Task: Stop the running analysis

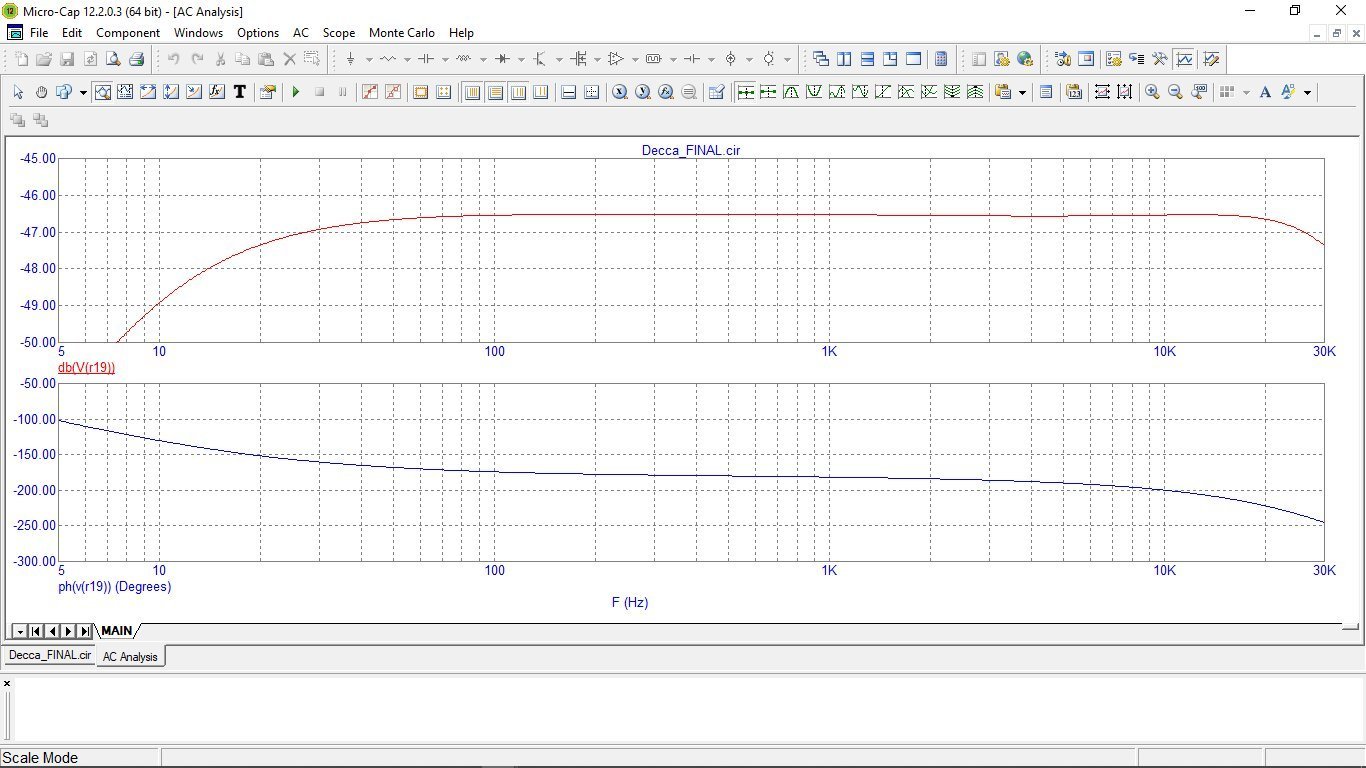Action: coord(320,92)
